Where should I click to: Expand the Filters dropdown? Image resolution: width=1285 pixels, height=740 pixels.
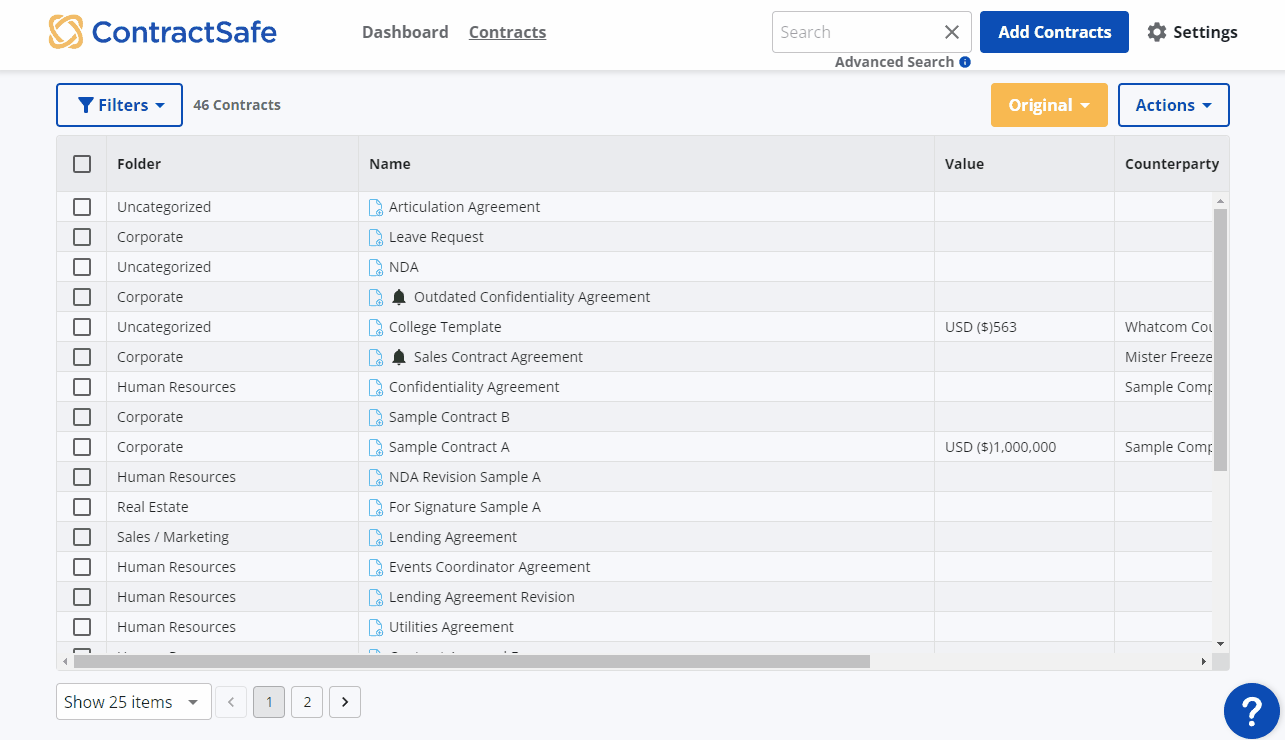(x=119, y=105)
